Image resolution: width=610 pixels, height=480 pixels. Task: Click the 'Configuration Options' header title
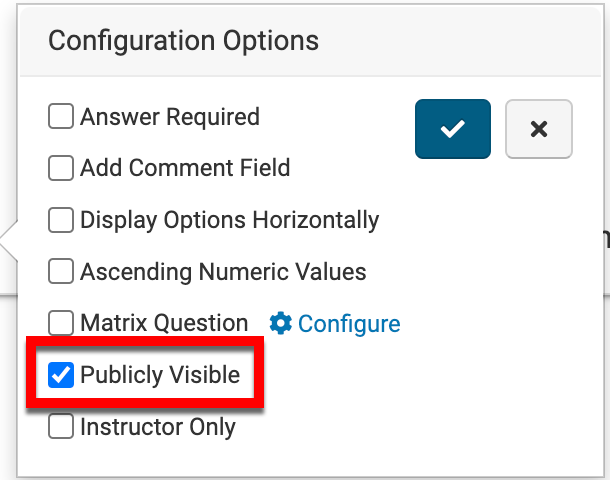point(184,41)
